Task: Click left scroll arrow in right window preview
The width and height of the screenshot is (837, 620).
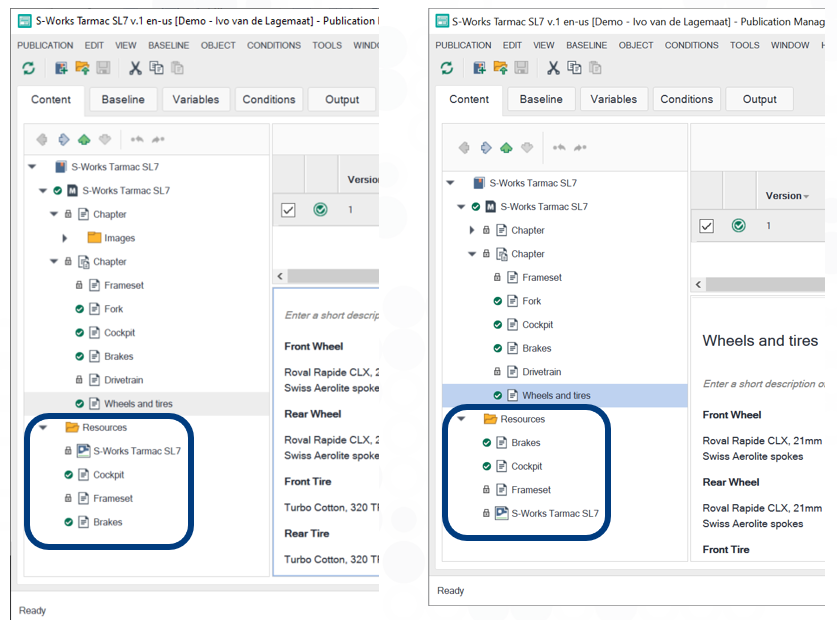Action: point(698,285)
